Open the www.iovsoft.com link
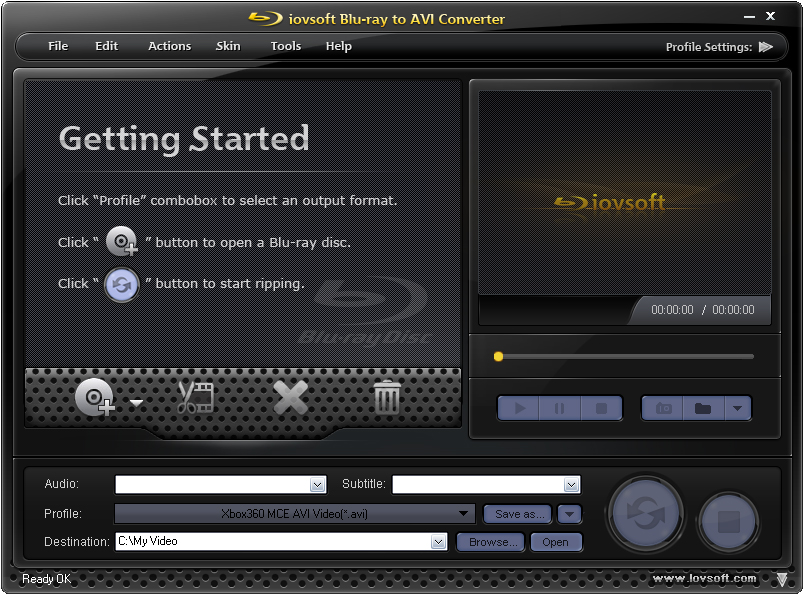This screenshot has width=804, height=595. pos(704,578)
